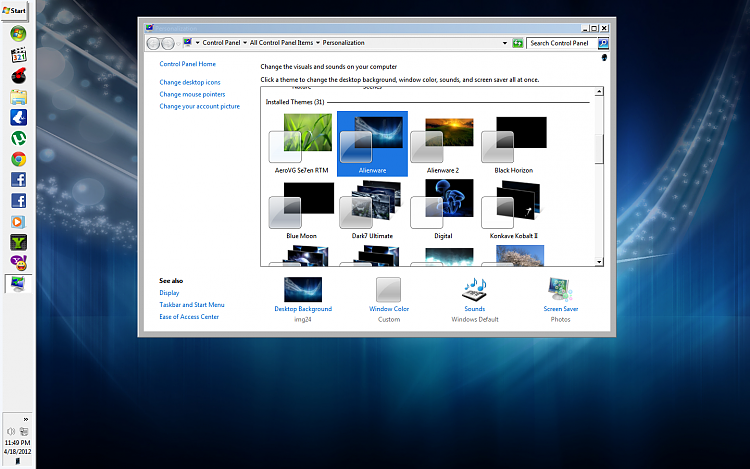Launch Google Chrome from the taskbar

point(18,159)
